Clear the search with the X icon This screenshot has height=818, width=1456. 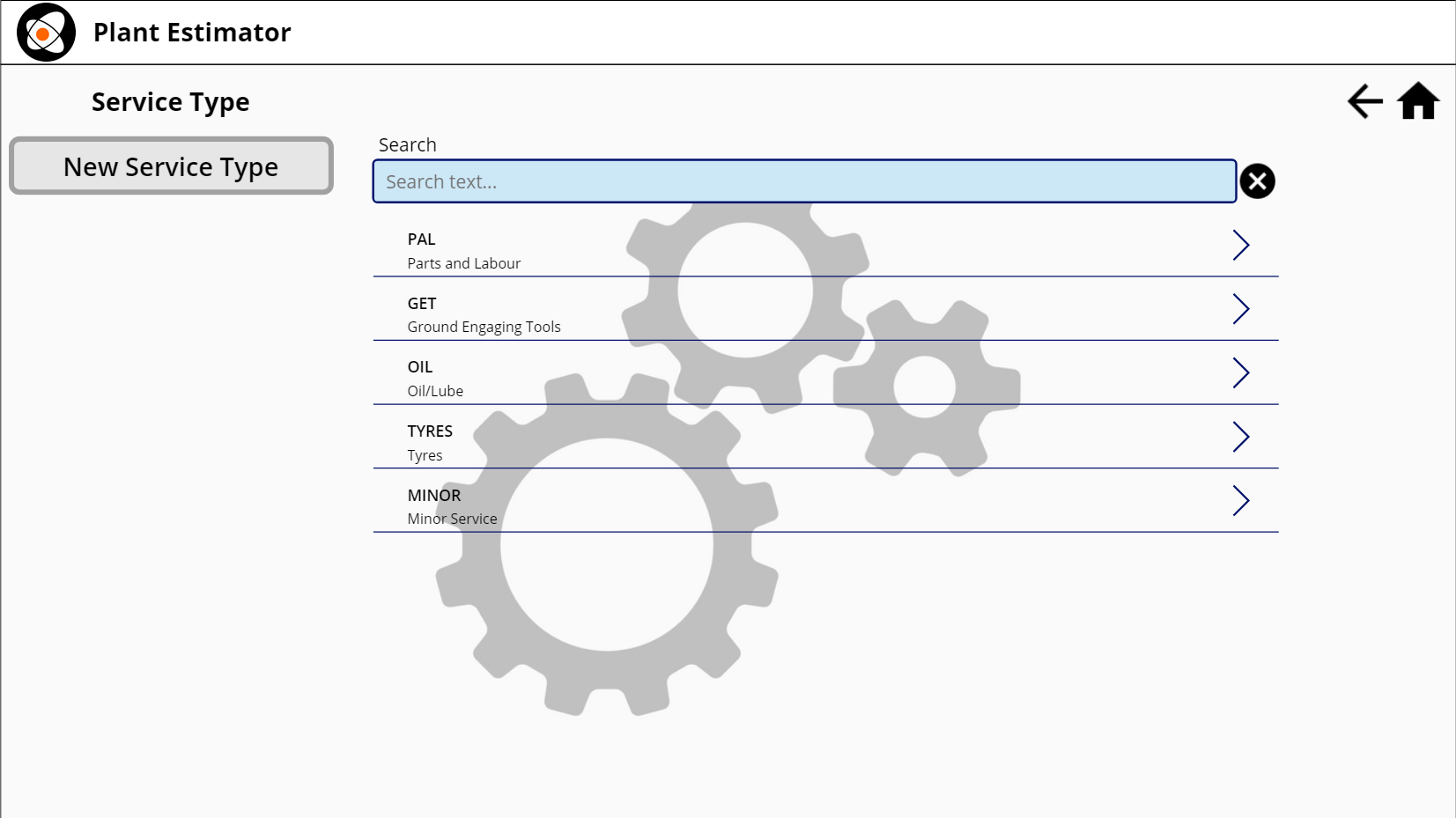coord(1257,181)
